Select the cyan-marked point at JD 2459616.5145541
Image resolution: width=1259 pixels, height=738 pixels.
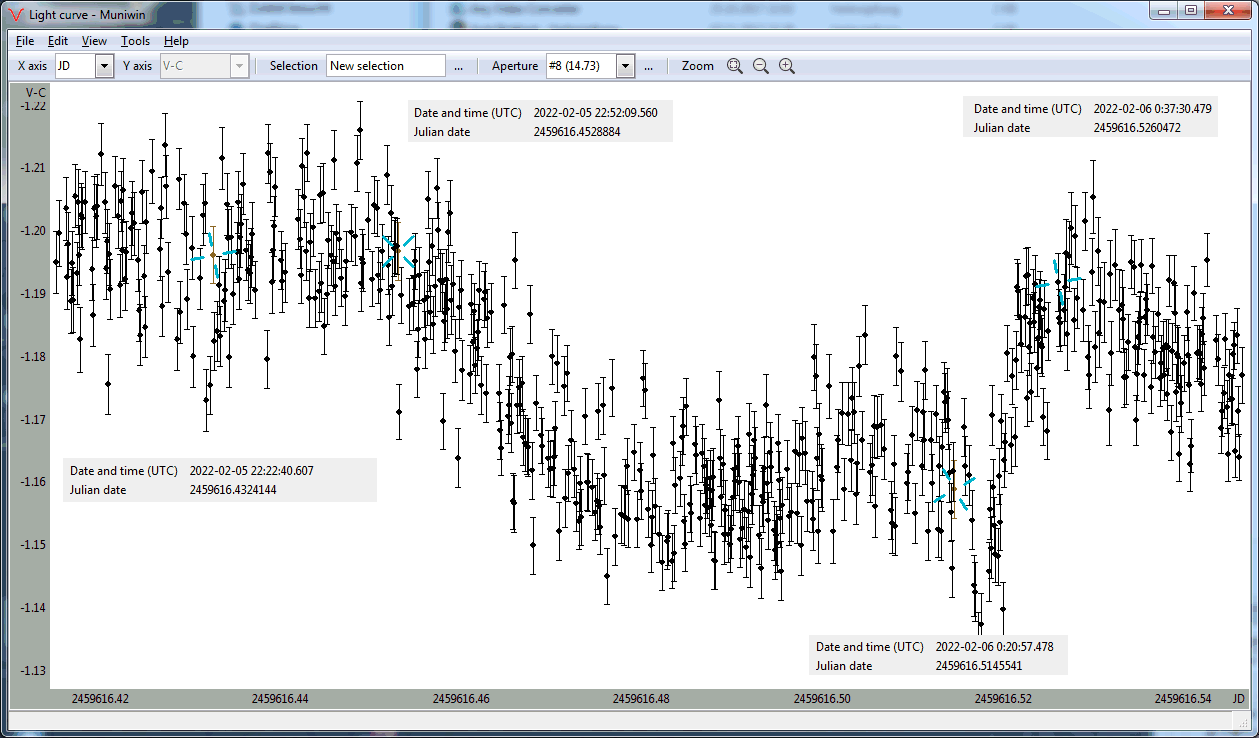pos(953,488)
